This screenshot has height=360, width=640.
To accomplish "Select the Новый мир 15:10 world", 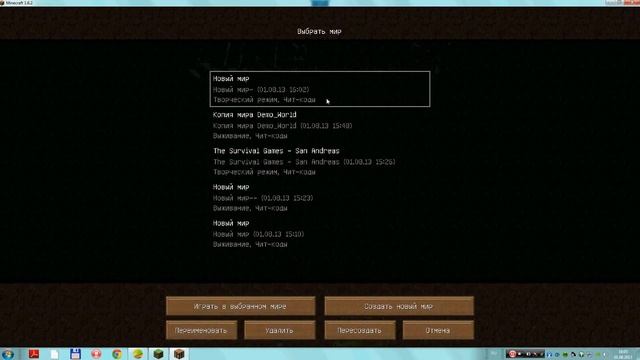I will click(x=320, y=234).
